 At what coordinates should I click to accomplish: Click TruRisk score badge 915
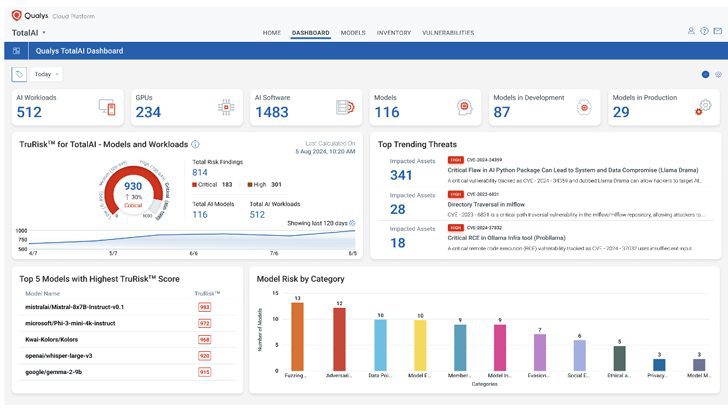[205, 372]
